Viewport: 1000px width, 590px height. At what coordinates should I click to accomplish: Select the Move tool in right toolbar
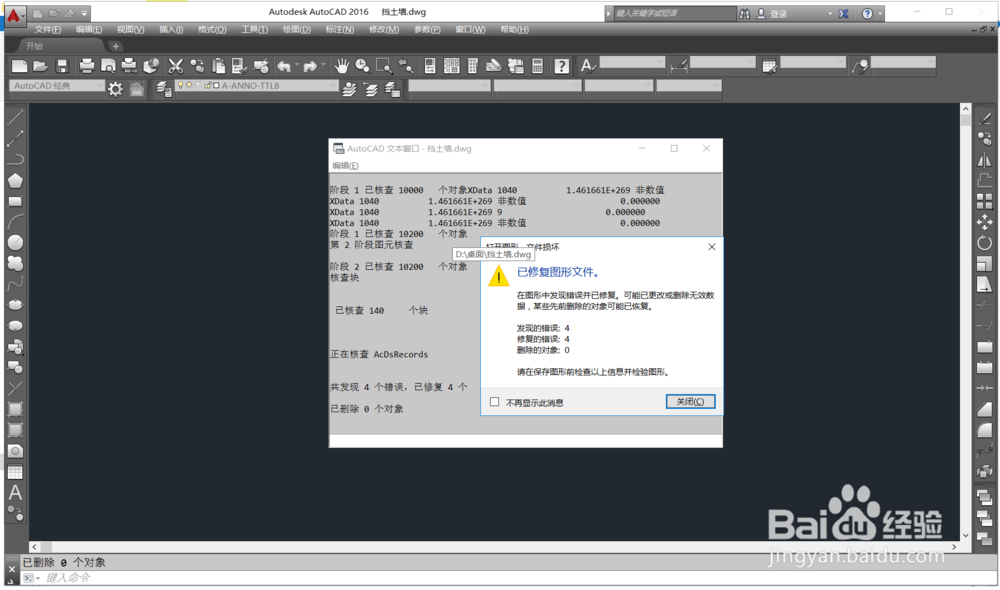click(x=985, y=222)
